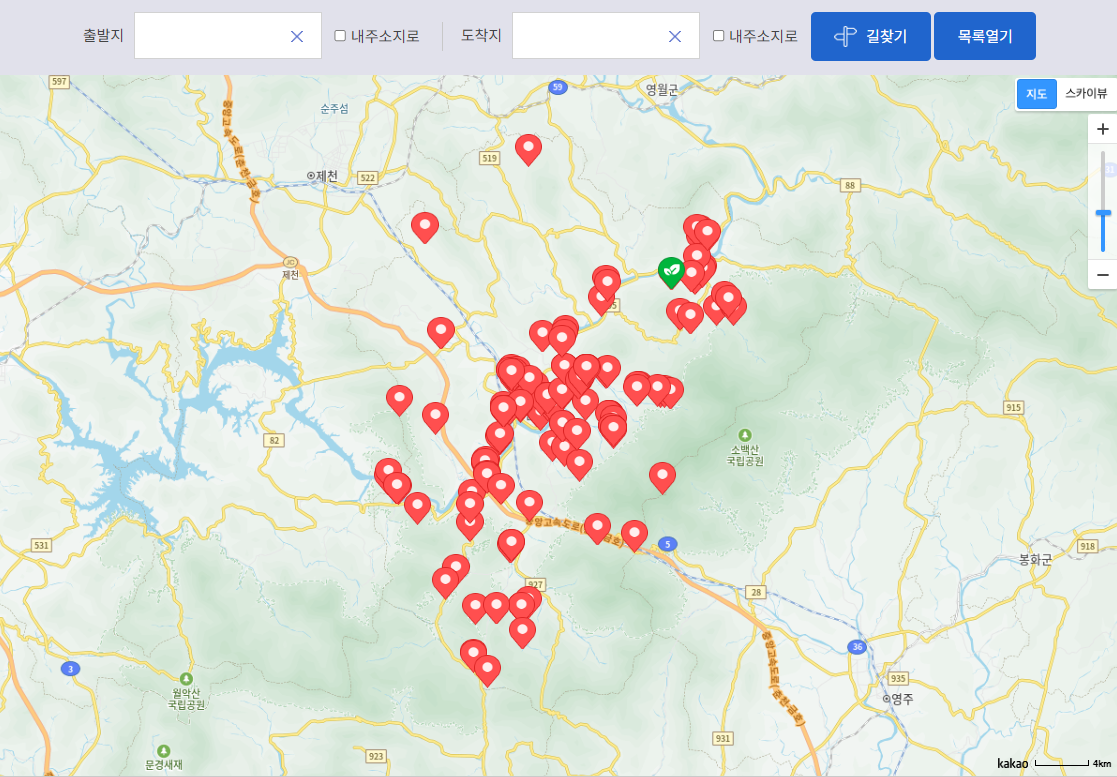Click the 도착지 input field
1117x777 pixels.
(606, 36)
